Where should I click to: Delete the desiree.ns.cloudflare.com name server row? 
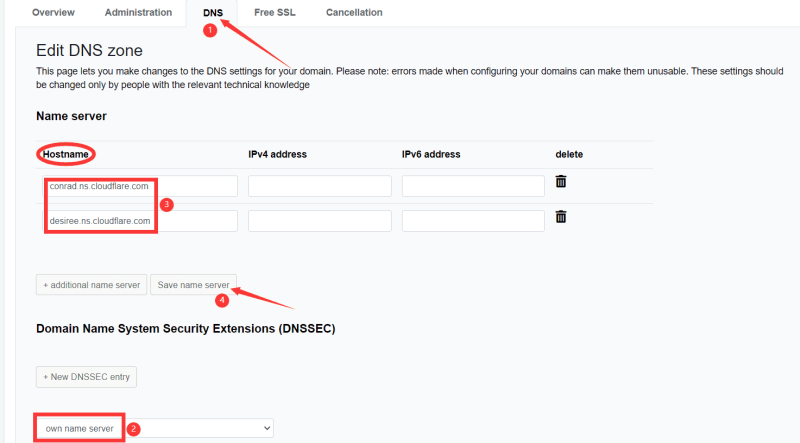pos(561,216)
